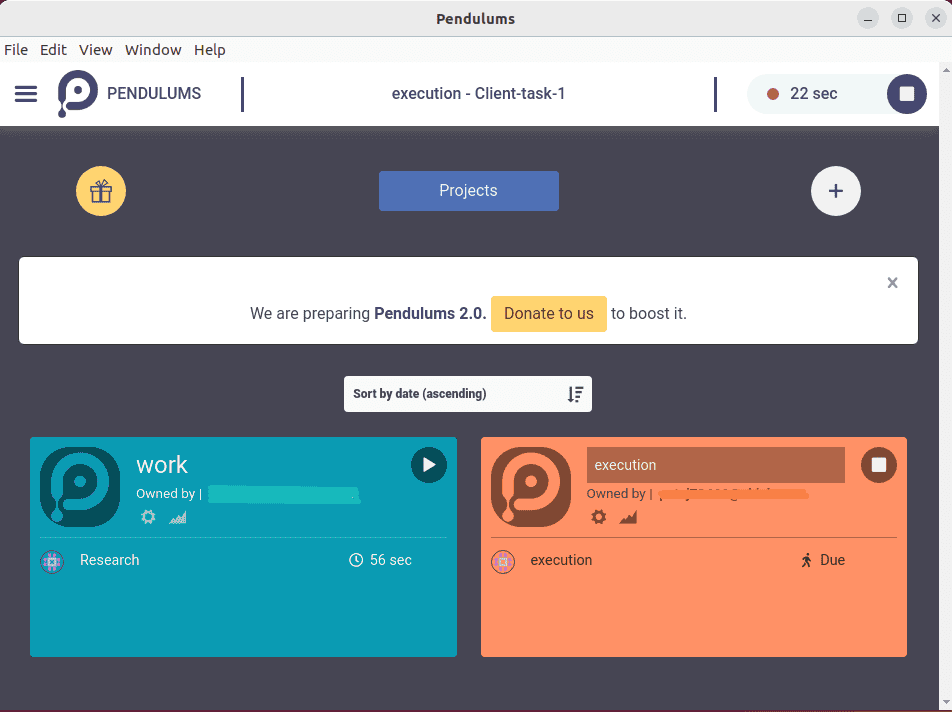Select the 'work' project title
The image size is (952, 712).
(x=162, y=465)
